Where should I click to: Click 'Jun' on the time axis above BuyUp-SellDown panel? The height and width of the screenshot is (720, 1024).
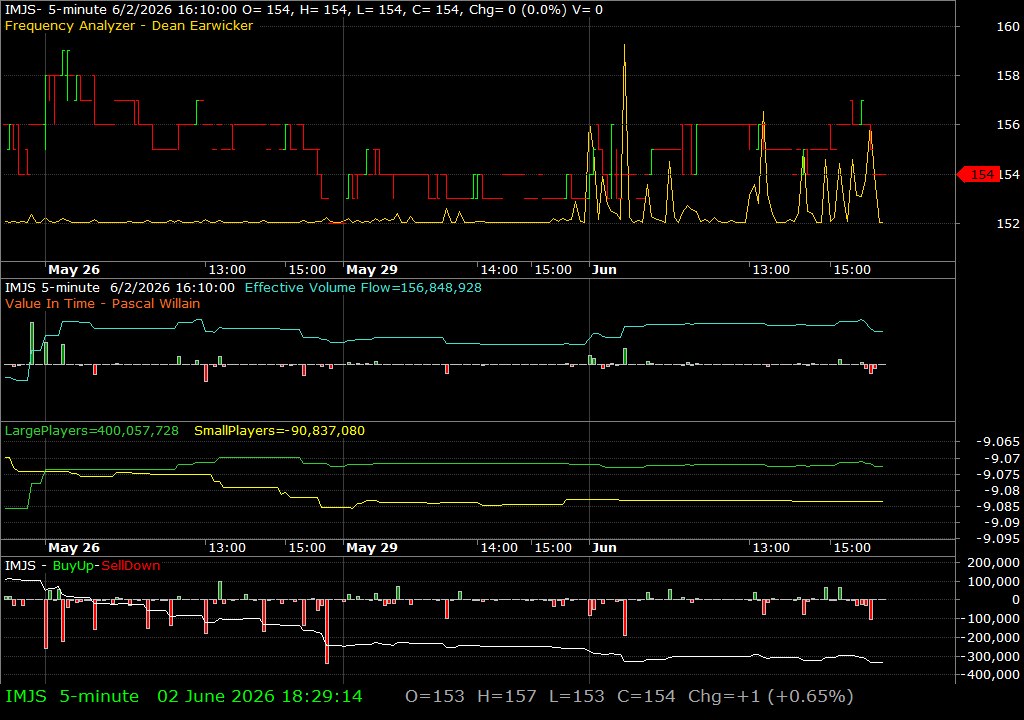[604, 548]
